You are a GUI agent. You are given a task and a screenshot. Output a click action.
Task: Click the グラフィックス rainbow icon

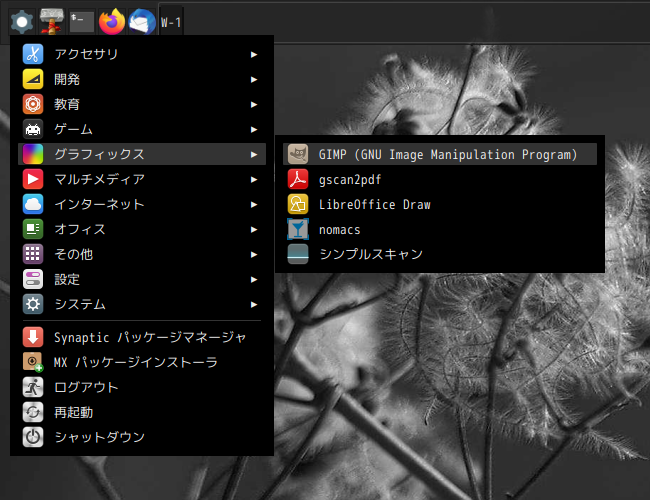tap(33, 154)
